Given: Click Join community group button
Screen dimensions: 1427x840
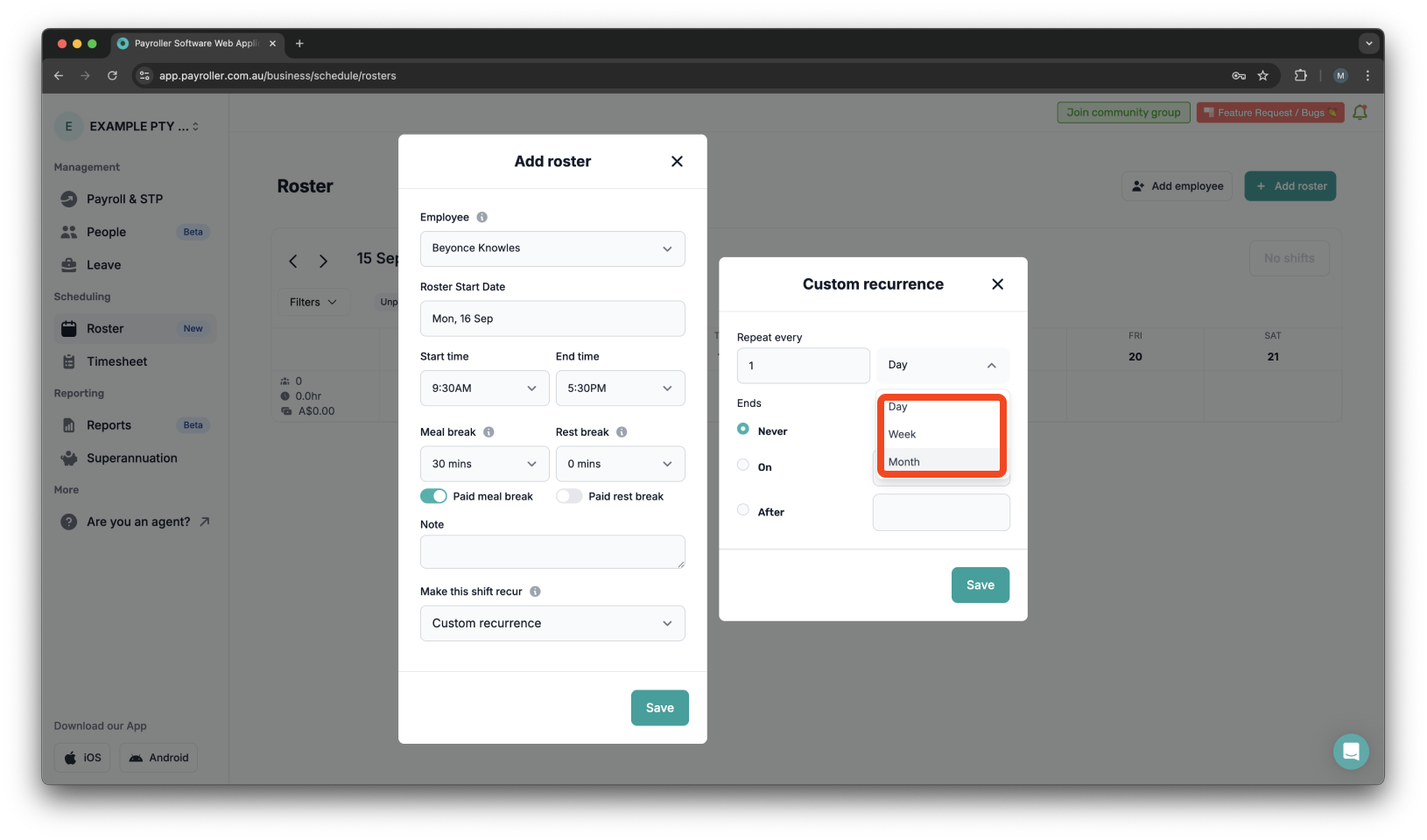Looking at the screenshot, I should [x=1123, y=112].
